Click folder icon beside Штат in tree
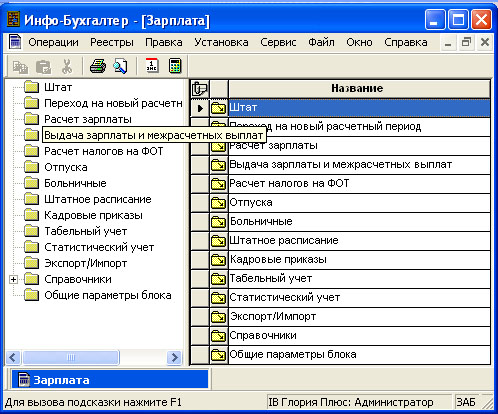The height and width of the screenshot is (414, 498). [32, 87]
